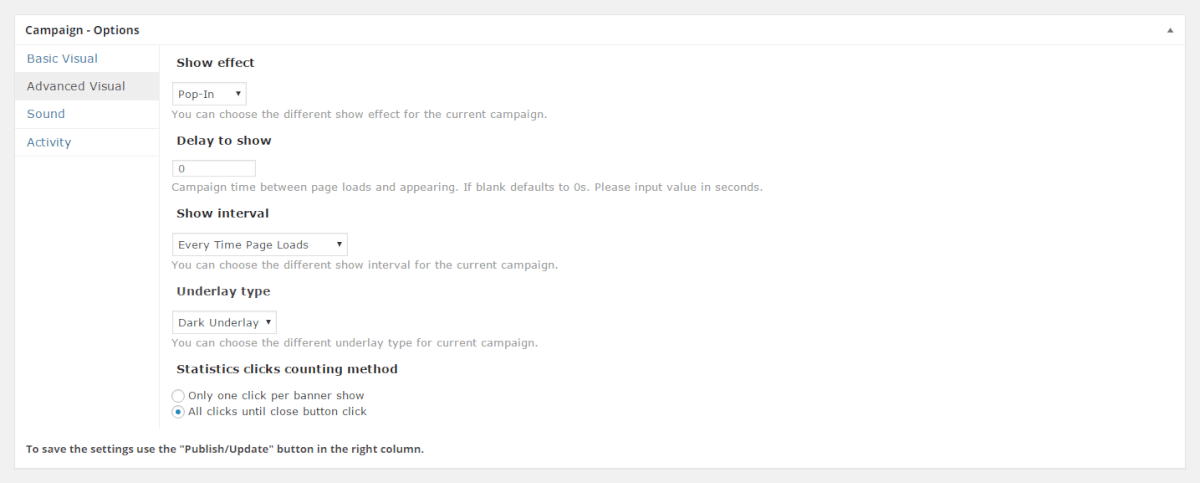Open the Show effect Pop-In dropdown
The image size is (1200, 483).
point(209,95)
